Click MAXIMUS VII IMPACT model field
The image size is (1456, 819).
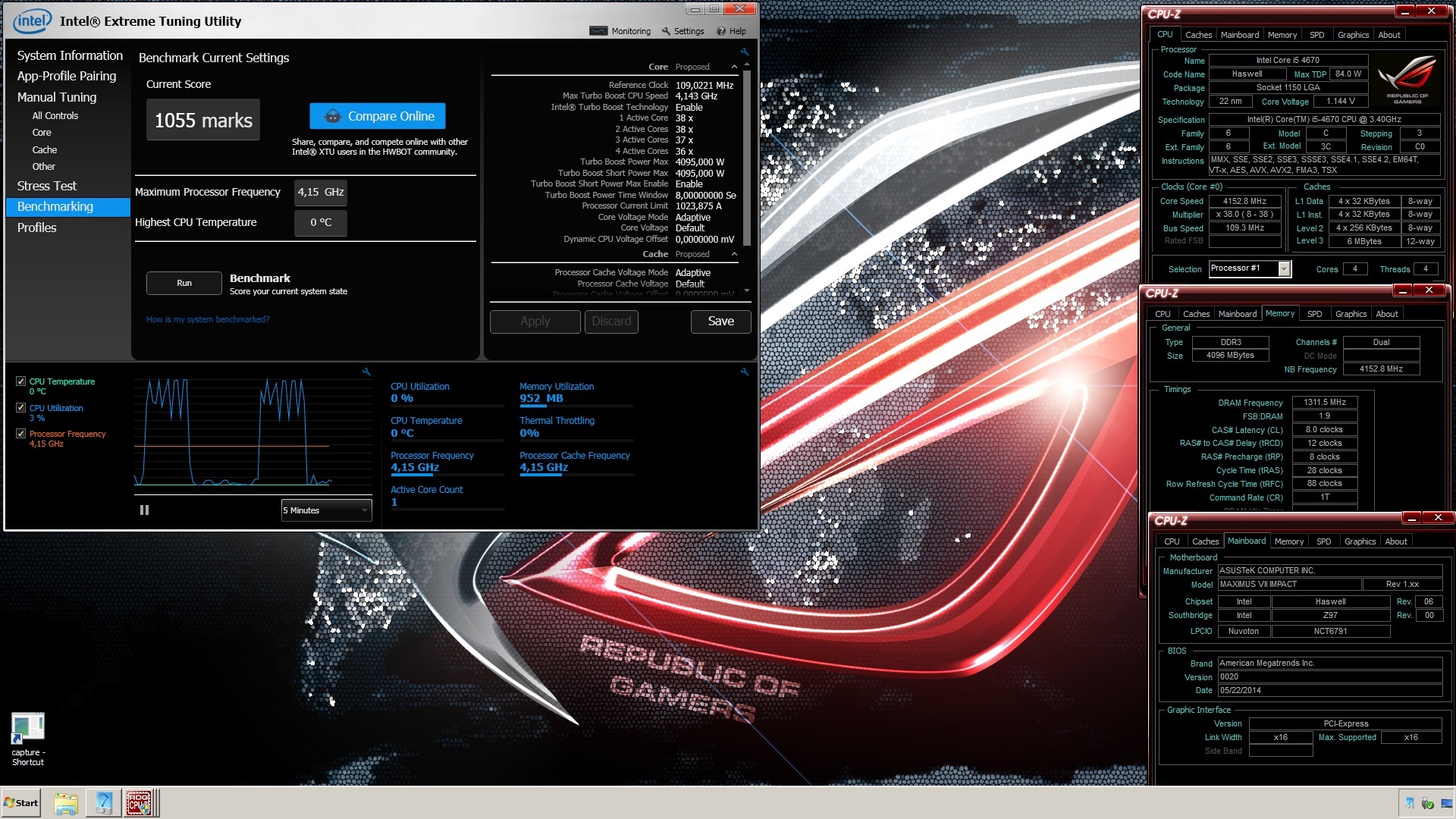coord(1289,585)
